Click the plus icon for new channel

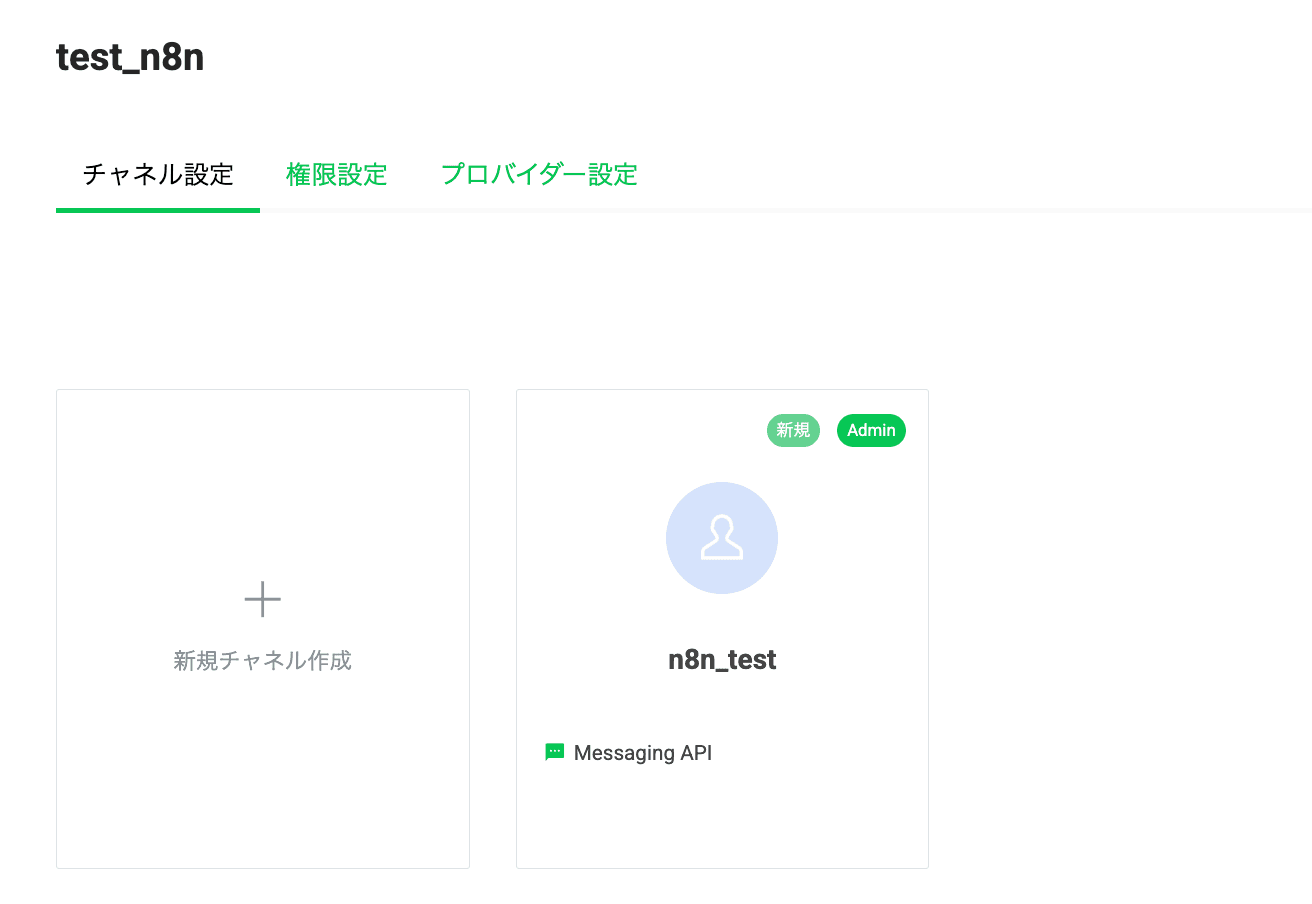(263, 599)
